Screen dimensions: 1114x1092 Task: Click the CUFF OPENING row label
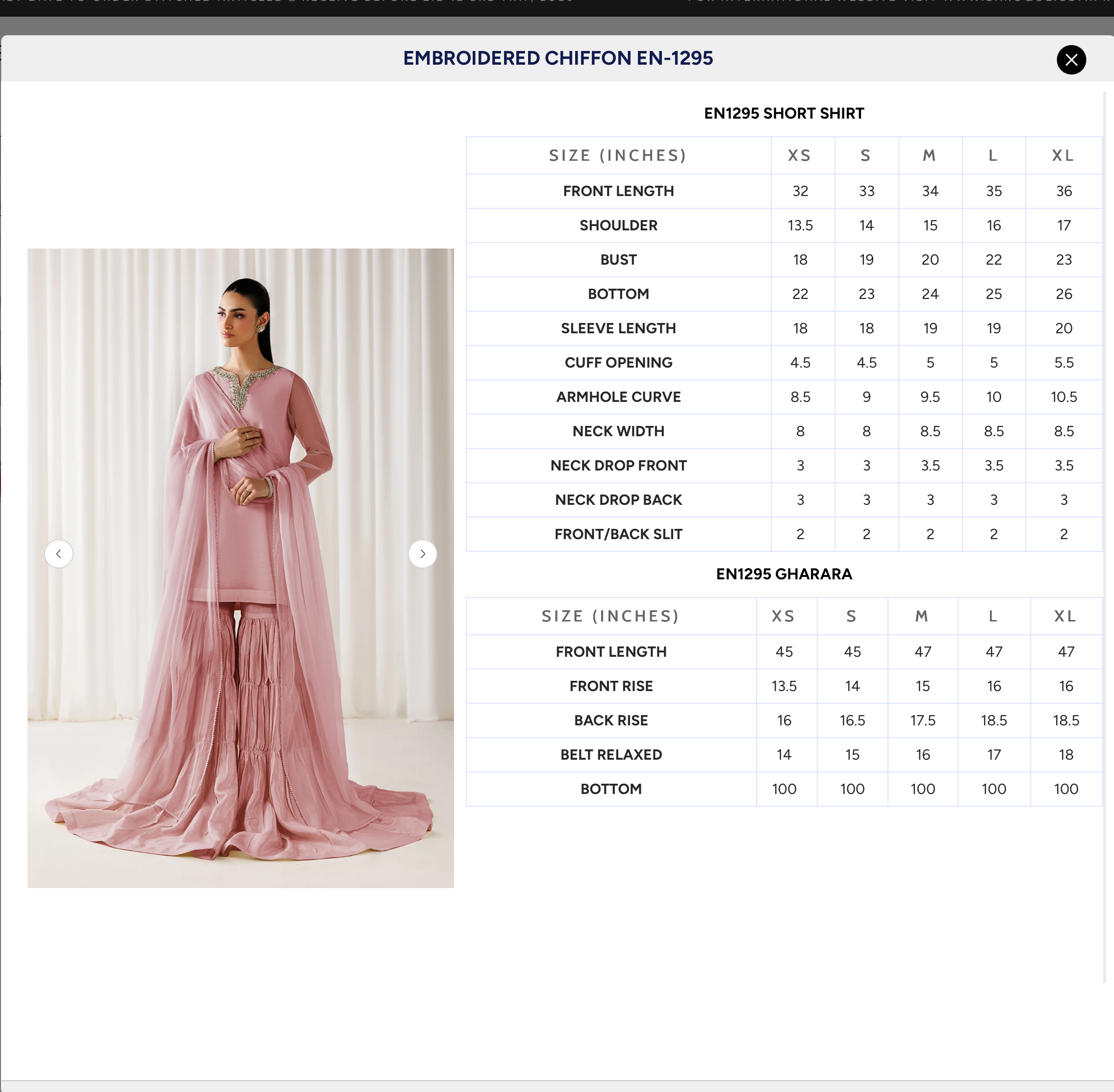click(618, 363)
